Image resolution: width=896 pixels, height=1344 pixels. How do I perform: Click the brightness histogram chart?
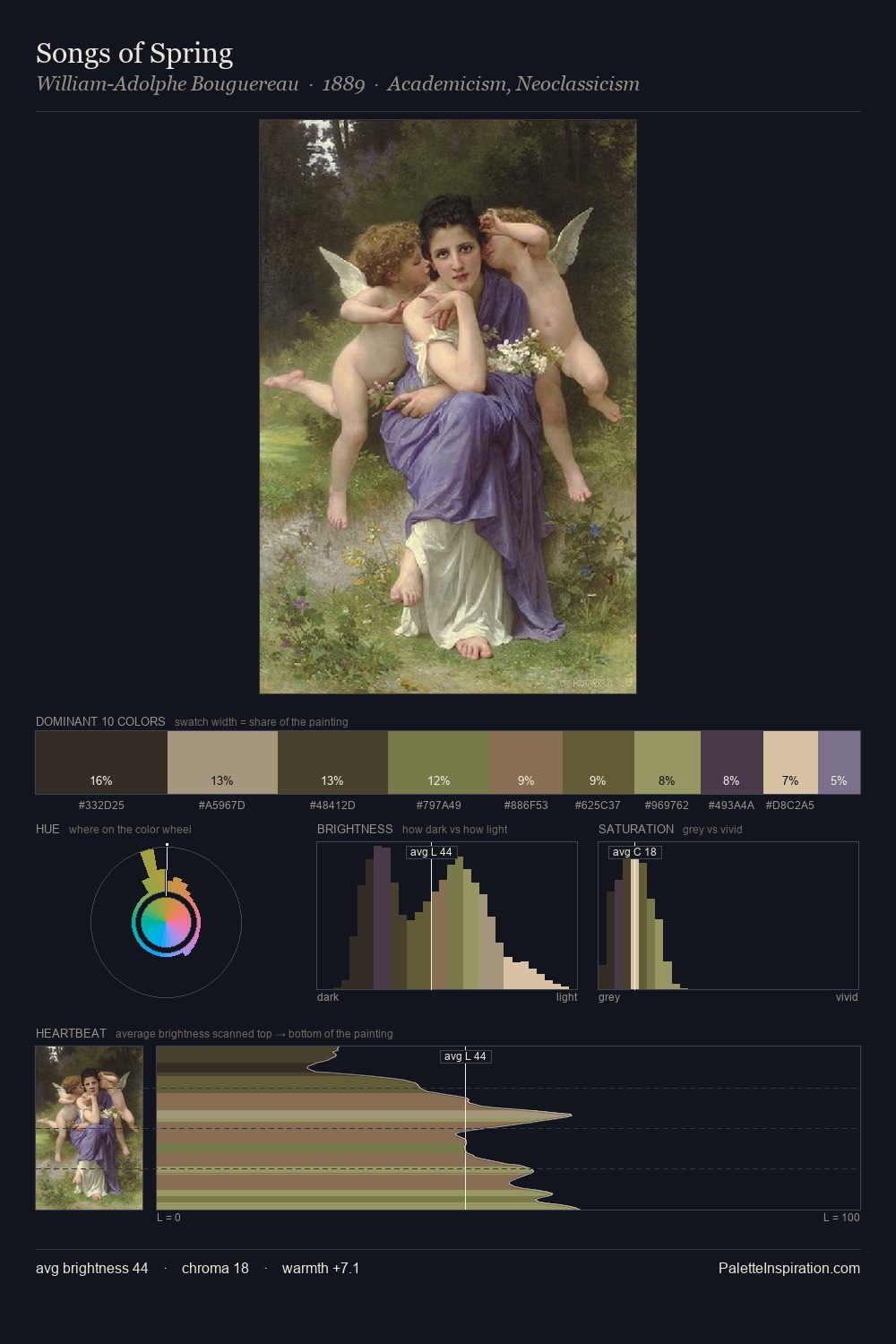tap(447, 916)
